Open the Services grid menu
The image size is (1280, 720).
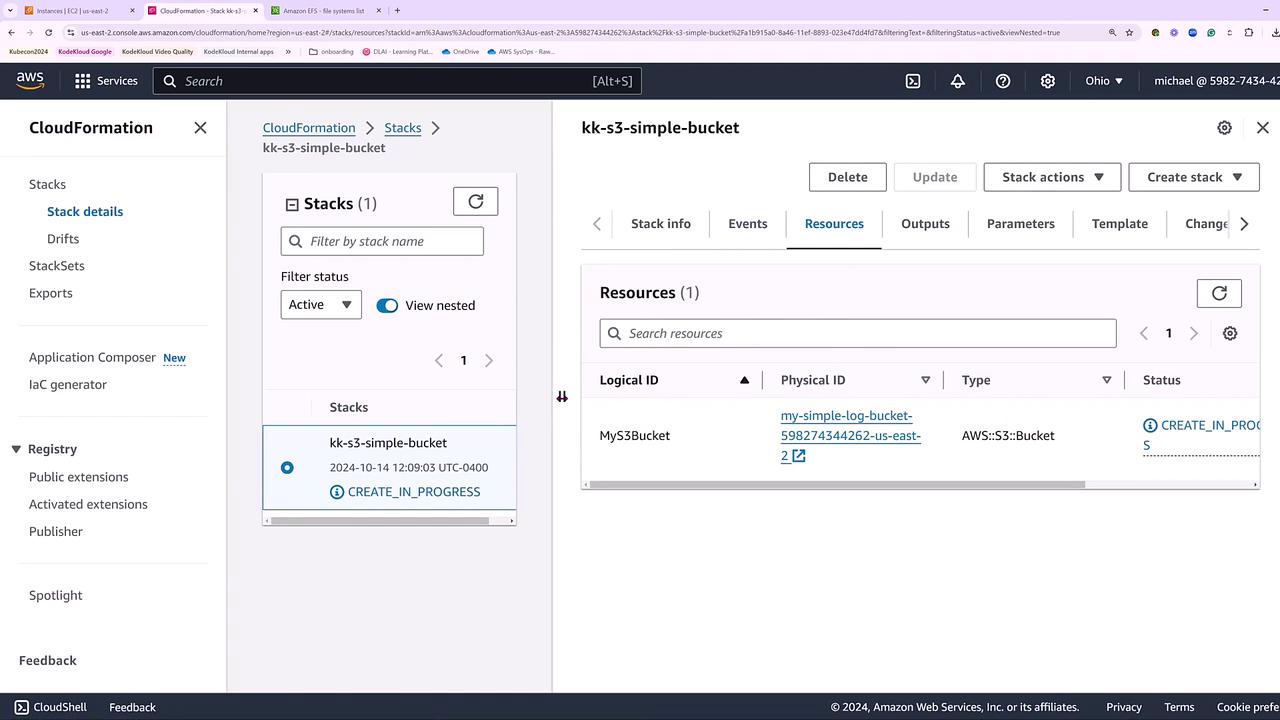[x=105, y=81]
